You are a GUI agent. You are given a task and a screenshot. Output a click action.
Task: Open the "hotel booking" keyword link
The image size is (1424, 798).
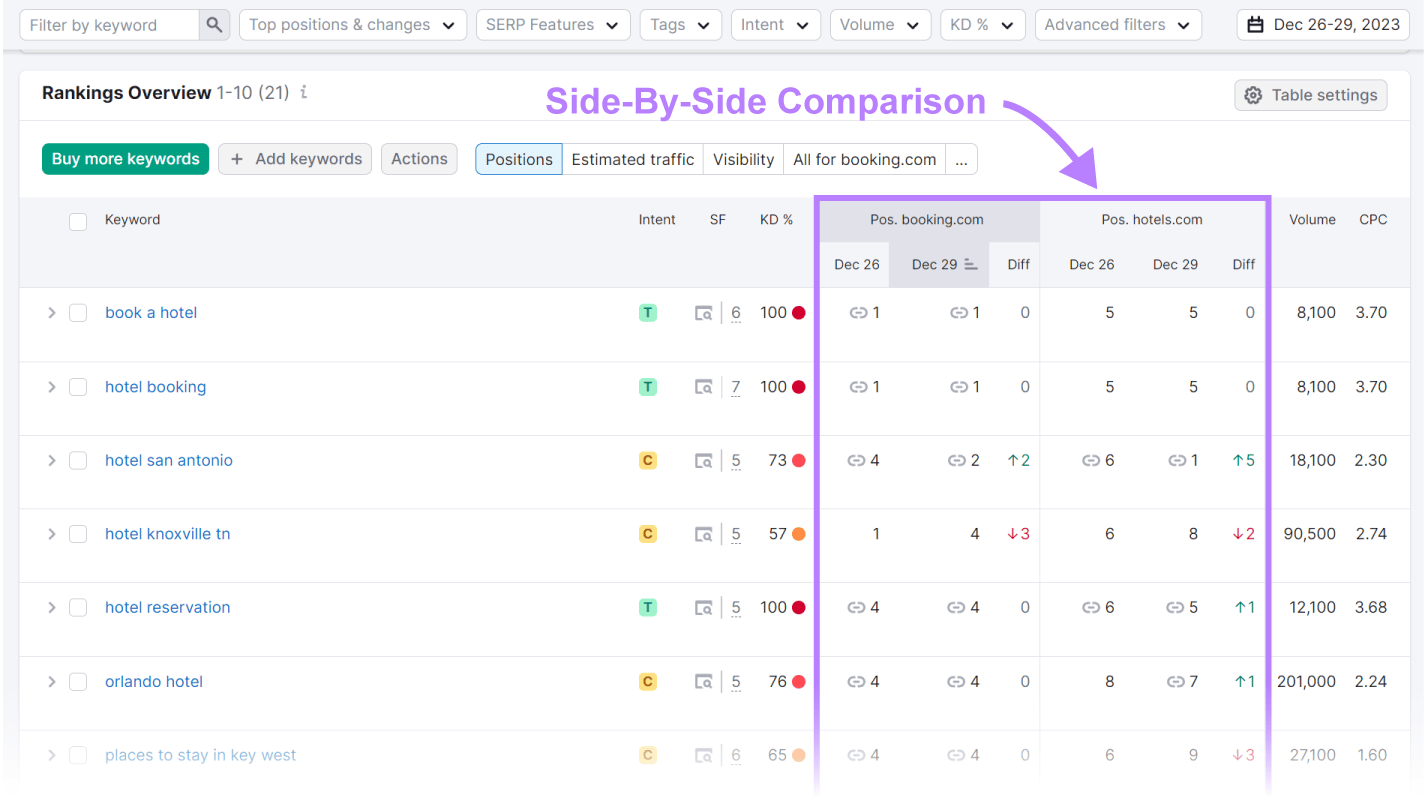156,386
